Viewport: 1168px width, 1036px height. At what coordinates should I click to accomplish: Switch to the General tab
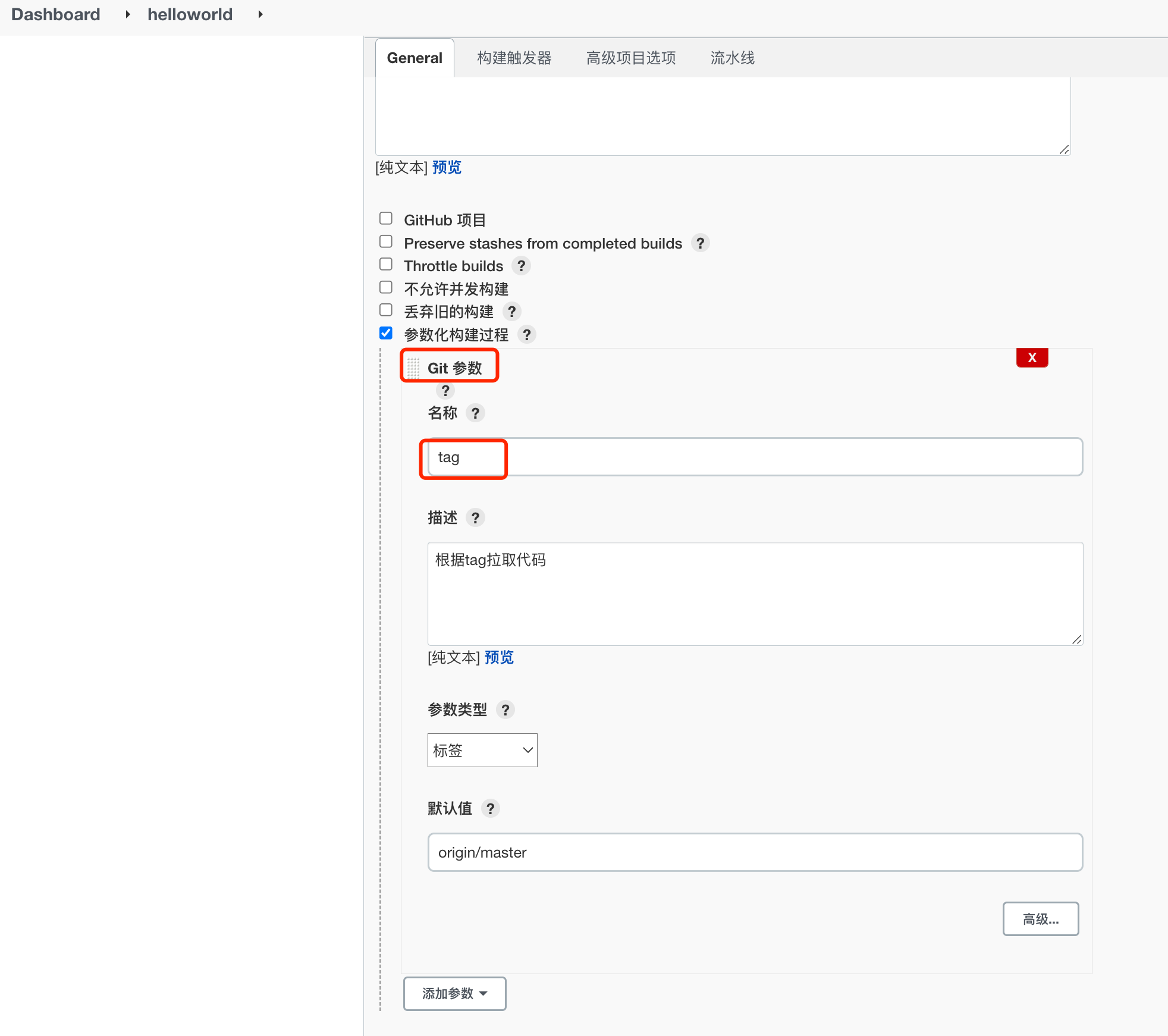415,58
